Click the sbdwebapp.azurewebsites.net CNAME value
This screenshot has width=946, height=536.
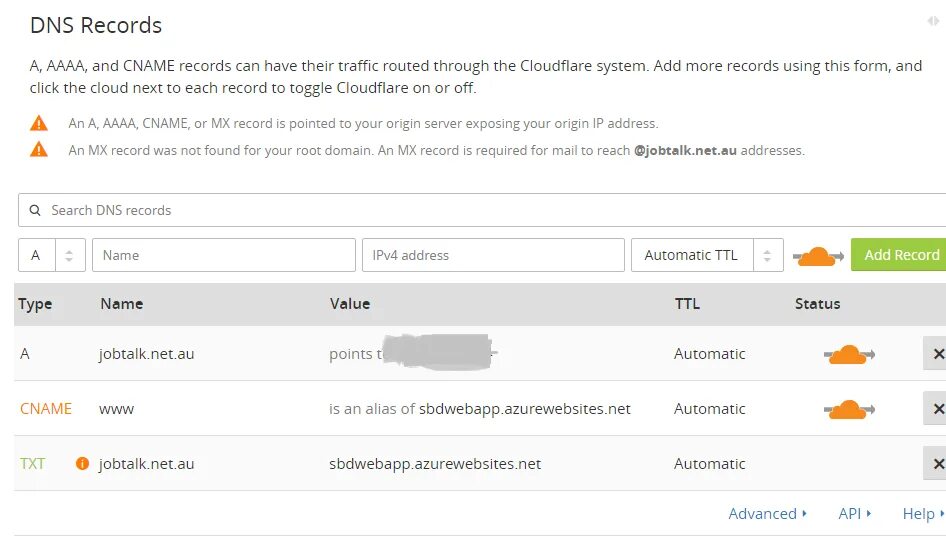524,409
